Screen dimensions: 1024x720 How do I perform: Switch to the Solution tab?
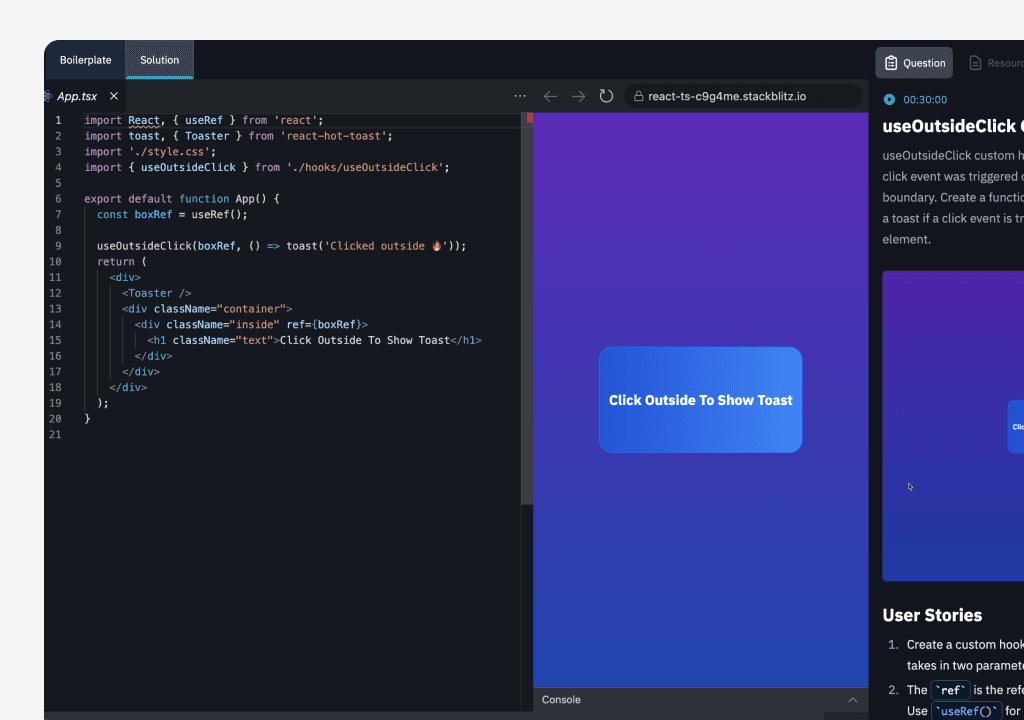159,60
